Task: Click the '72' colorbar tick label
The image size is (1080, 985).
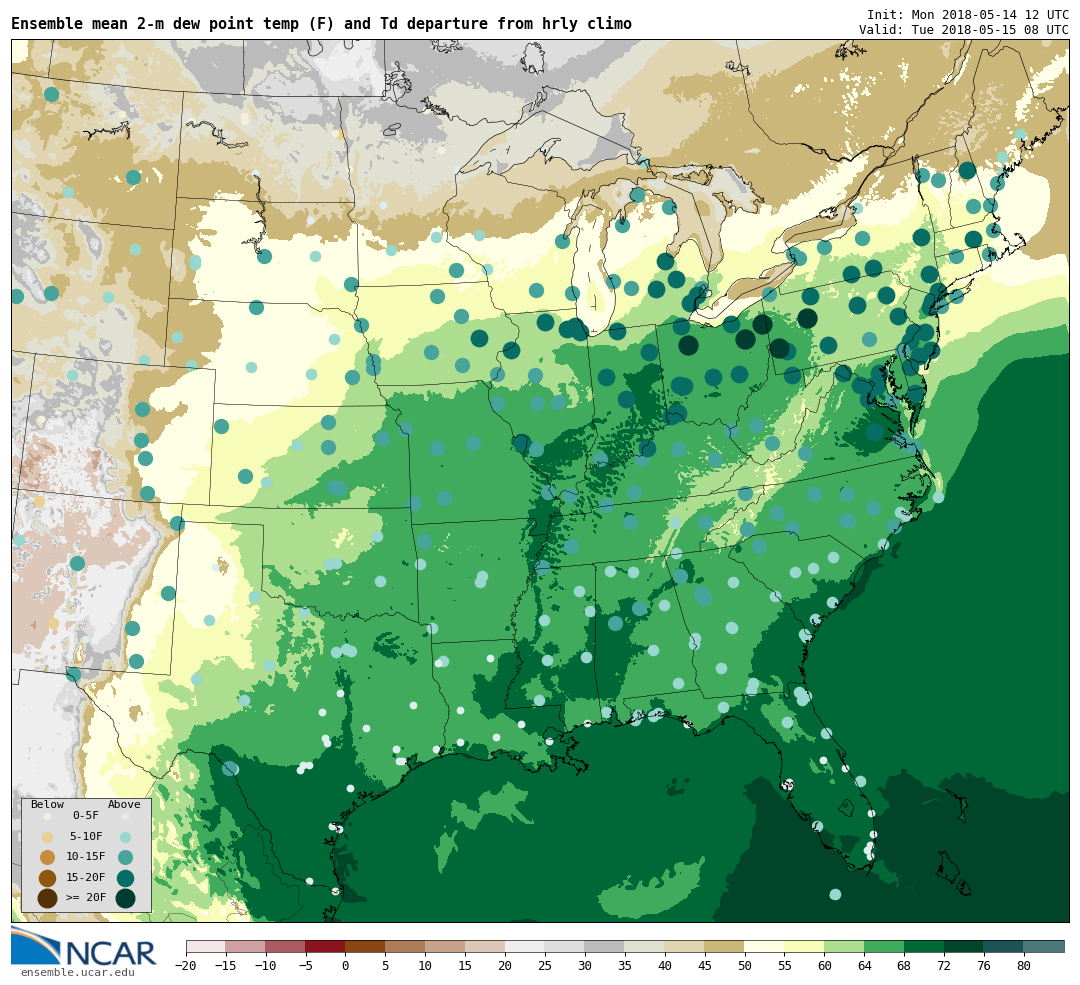Action: (x=944, y=966)
